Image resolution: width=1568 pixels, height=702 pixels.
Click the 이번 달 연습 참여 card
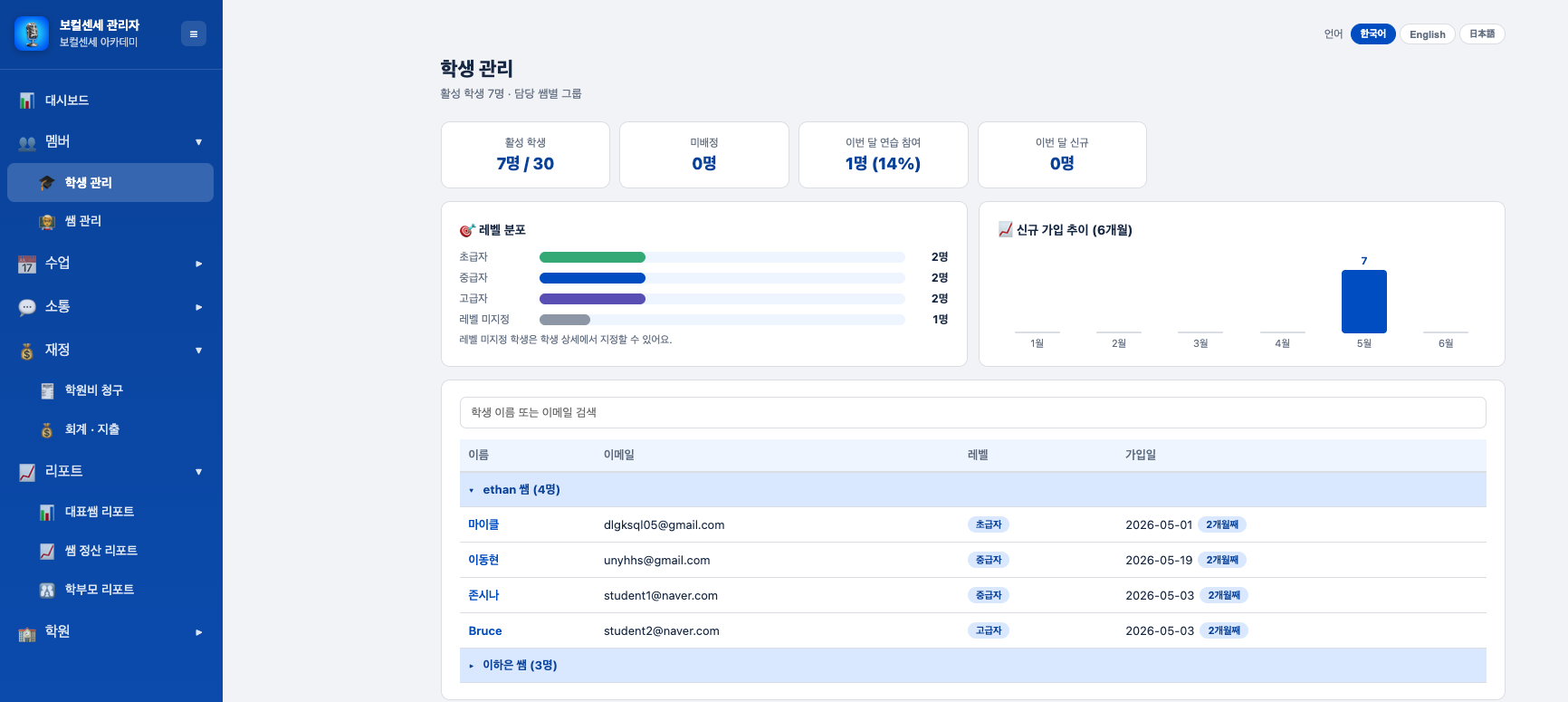[884, 155]
